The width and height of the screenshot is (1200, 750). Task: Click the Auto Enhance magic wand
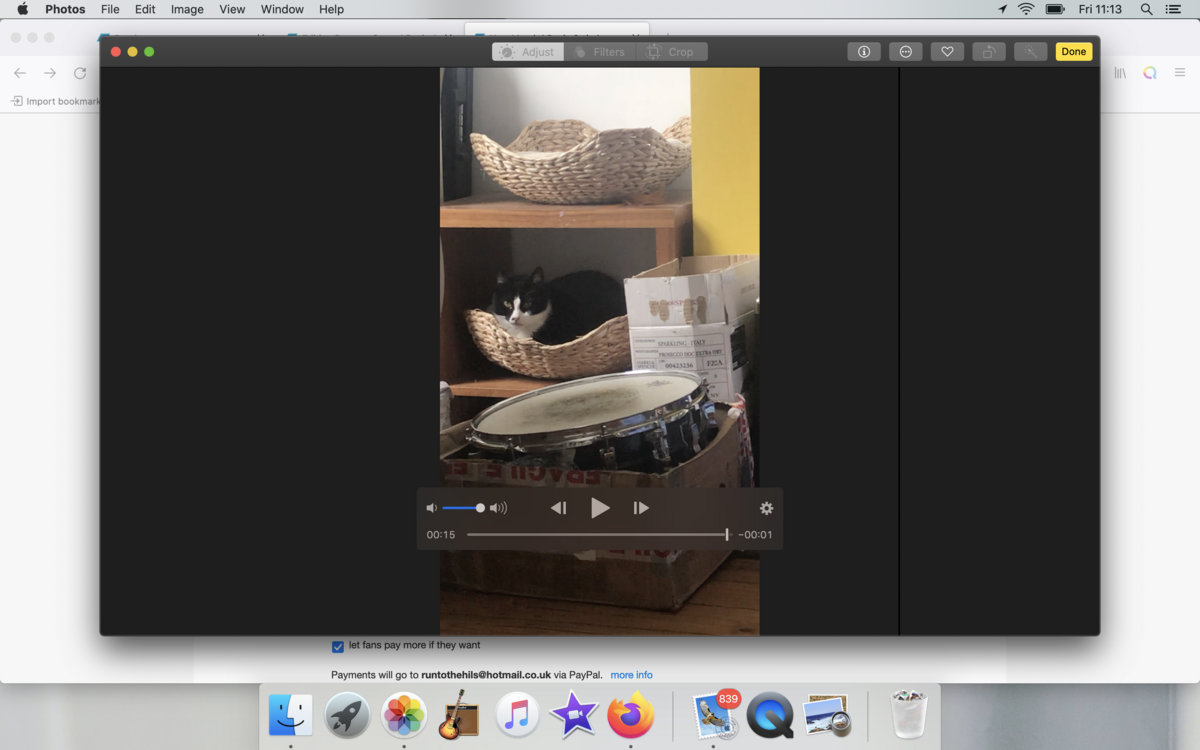pyautogui.click(x=1030, y=52)
